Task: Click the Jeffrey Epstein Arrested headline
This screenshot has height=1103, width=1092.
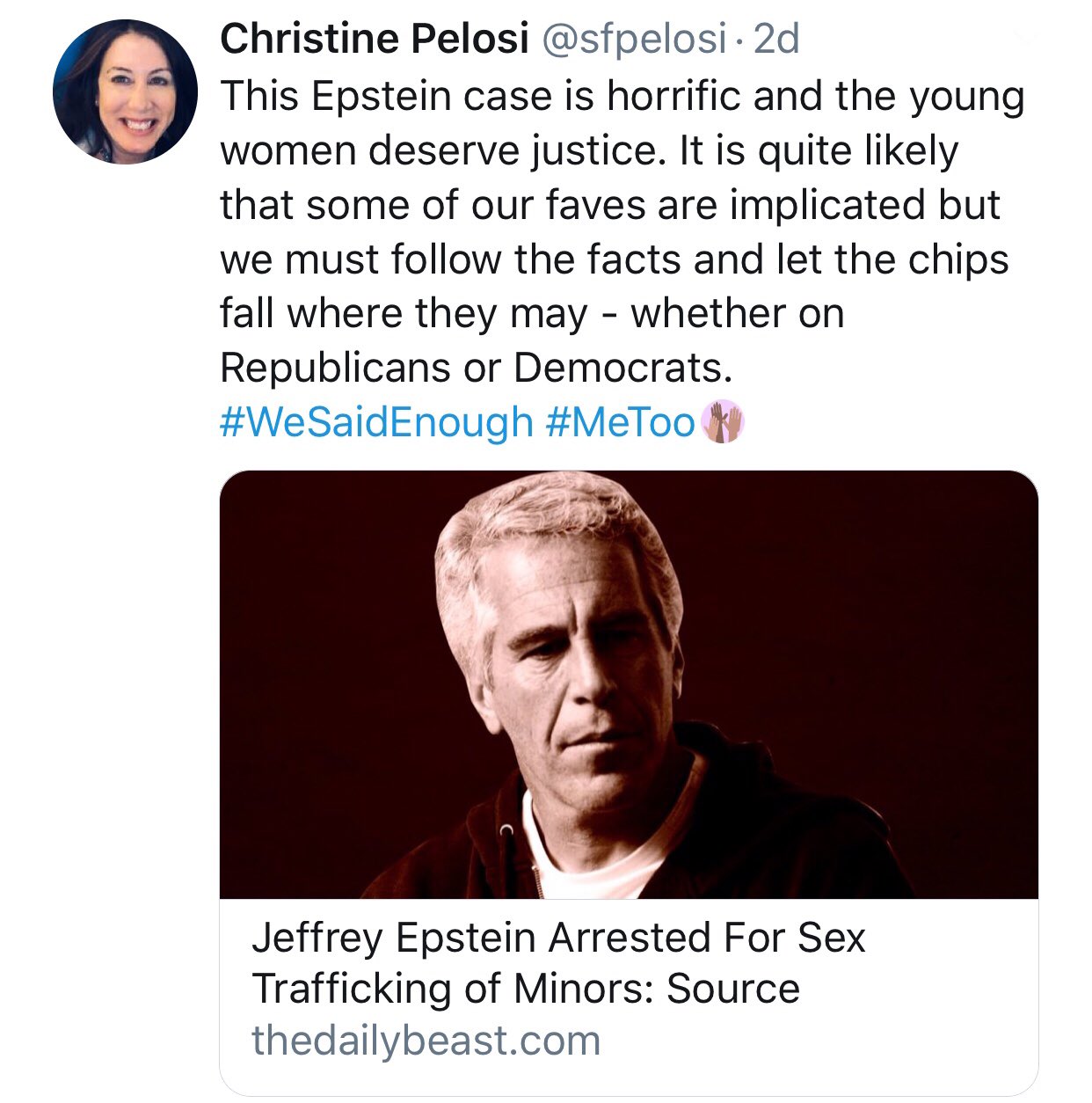Action: pos(558,938)
